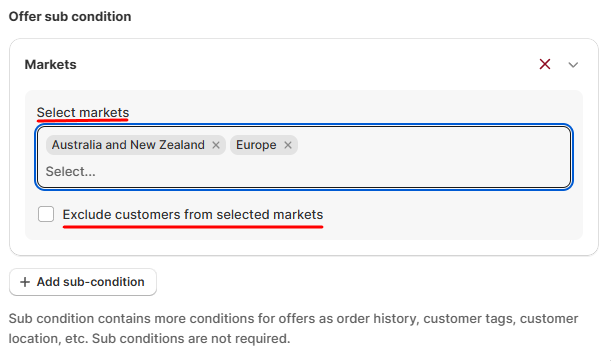Click the Offer sub condition heading
This screenshot has width=611, height=361.
70,16
